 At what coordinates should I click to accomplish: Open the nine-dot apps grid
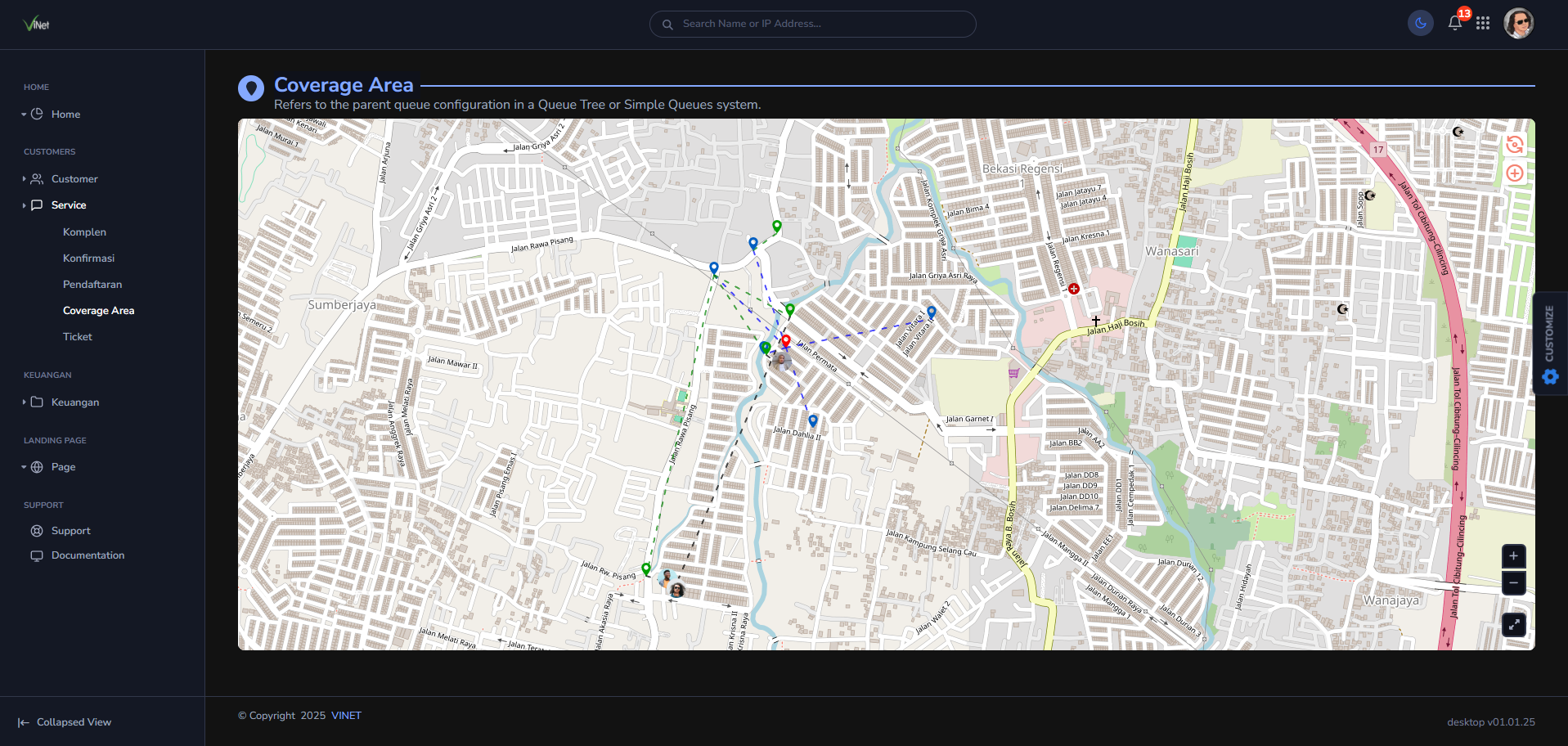point(1483,23)
